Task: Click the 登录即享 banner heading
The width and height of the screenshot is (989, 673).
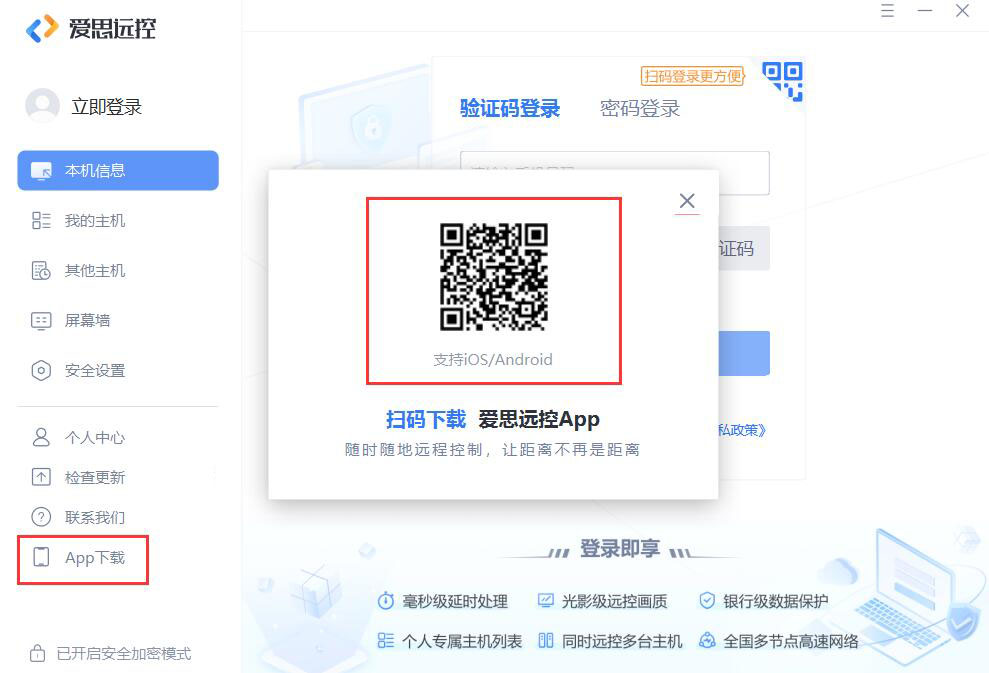Action: coord(620,549)
